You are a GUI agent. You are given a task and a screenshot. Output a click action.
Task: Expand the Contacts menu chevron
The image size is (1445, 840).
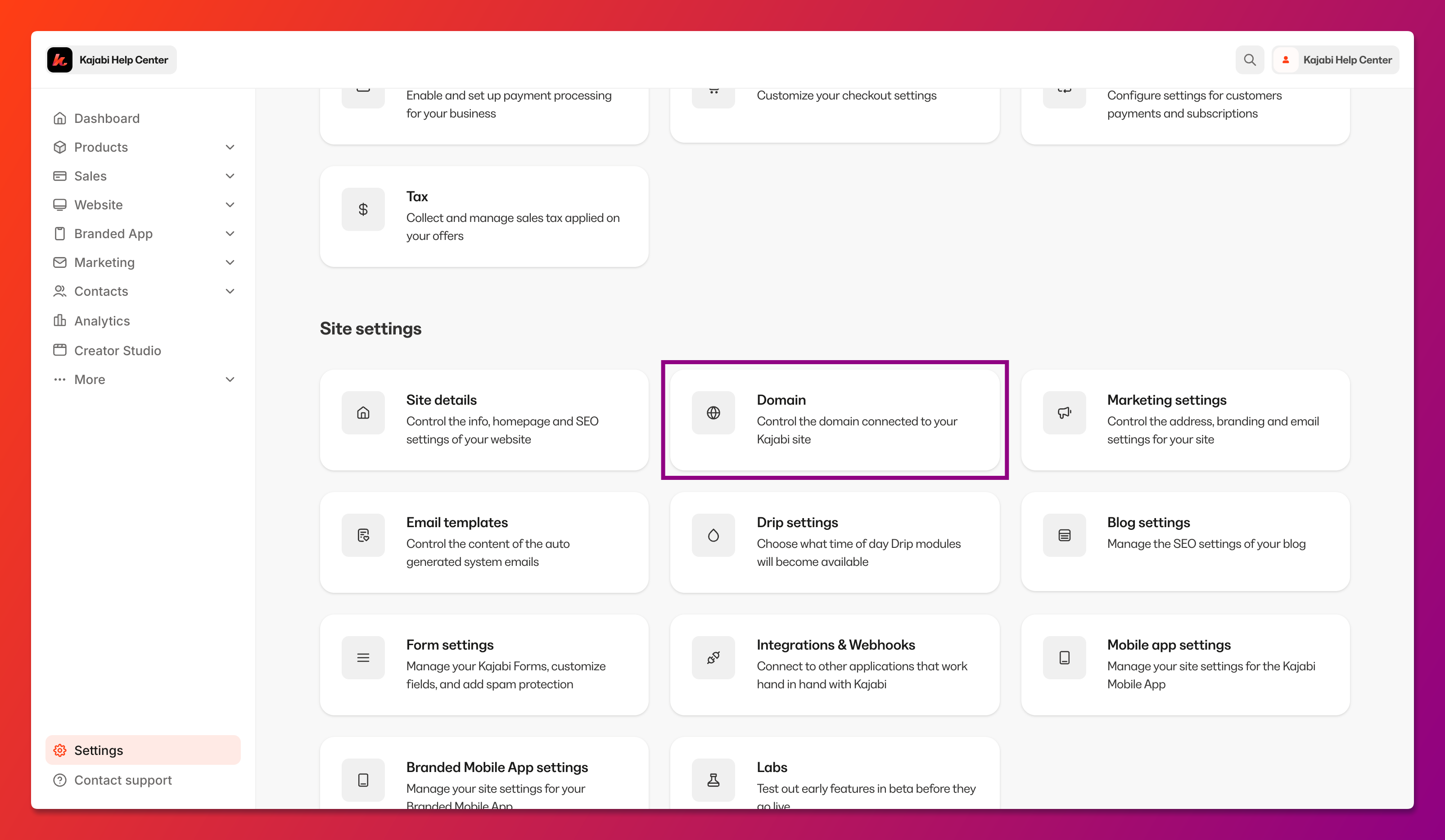(x=230, y=291)
